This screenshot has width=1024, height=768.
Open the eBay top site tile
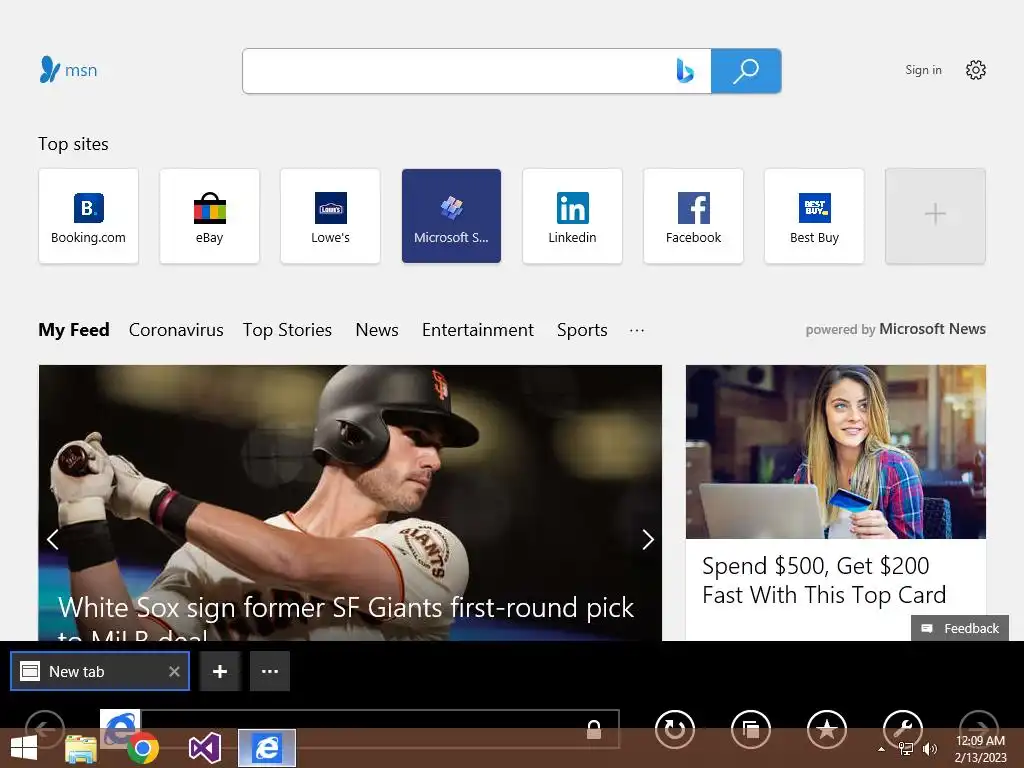pos(210,216)
